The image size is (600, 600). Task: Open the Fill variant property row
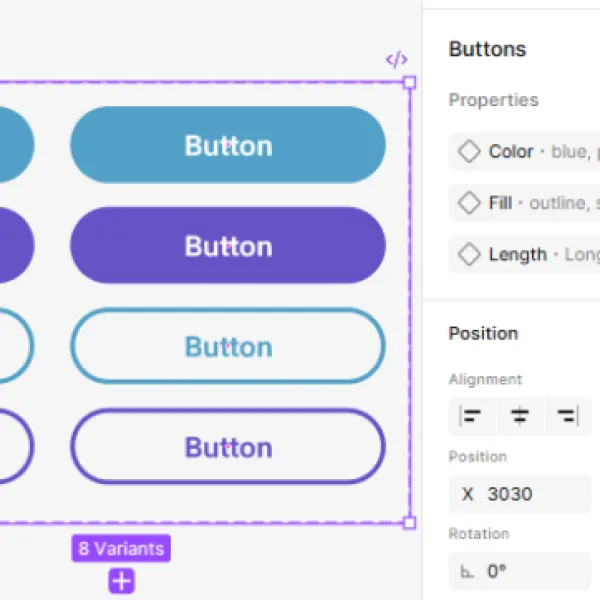[x=524, y=203]
